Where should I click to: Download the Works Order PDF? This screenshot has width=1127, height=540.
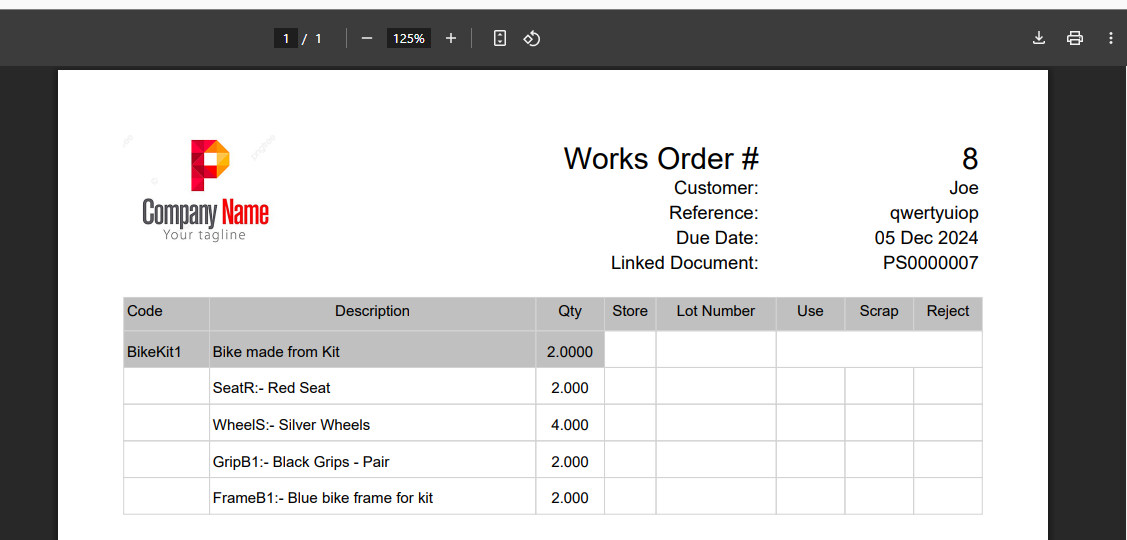(x=1039, y=38)
